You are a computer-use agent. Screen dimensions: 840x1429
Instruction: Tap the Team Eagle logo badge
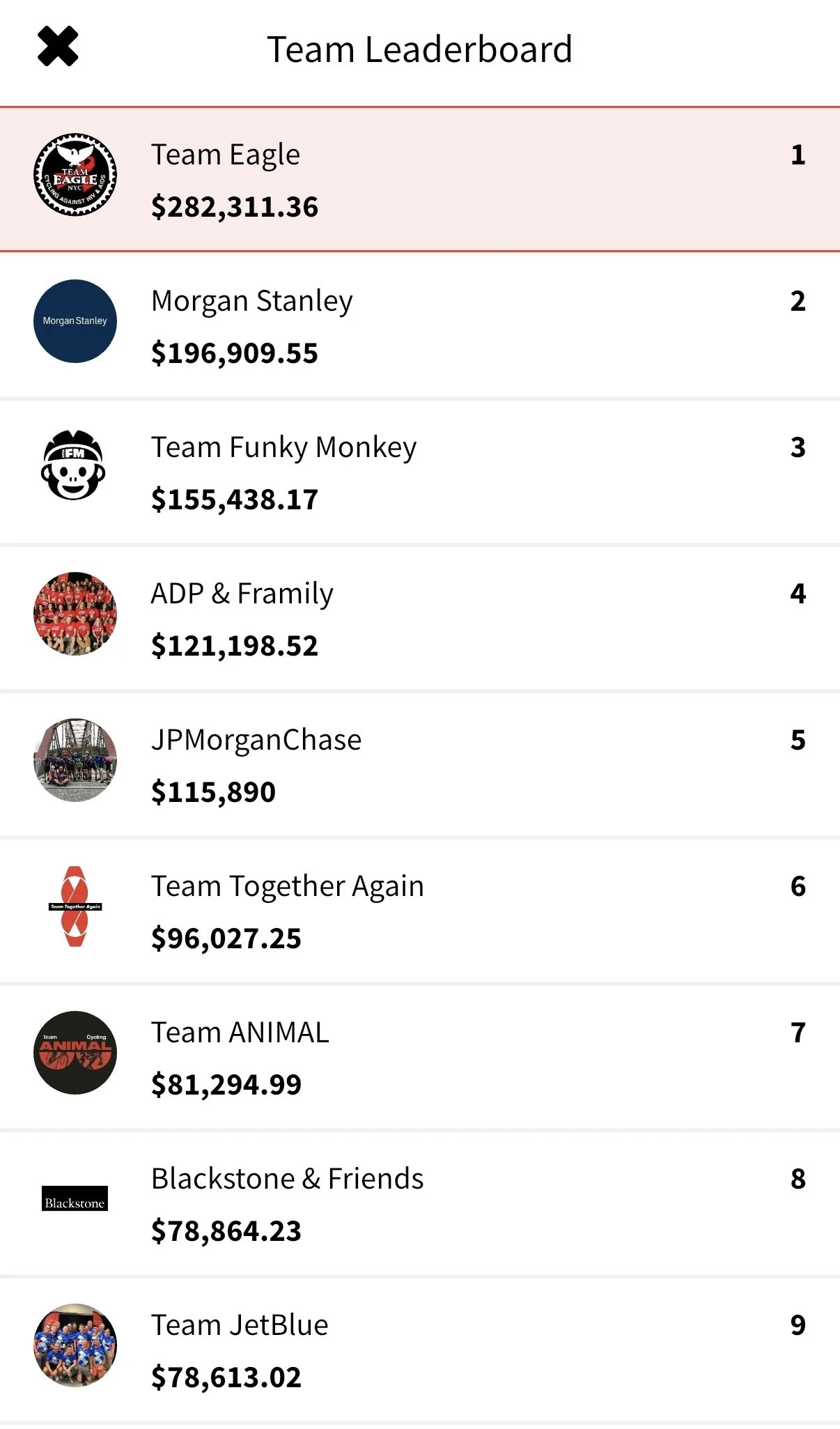point(75,175)
